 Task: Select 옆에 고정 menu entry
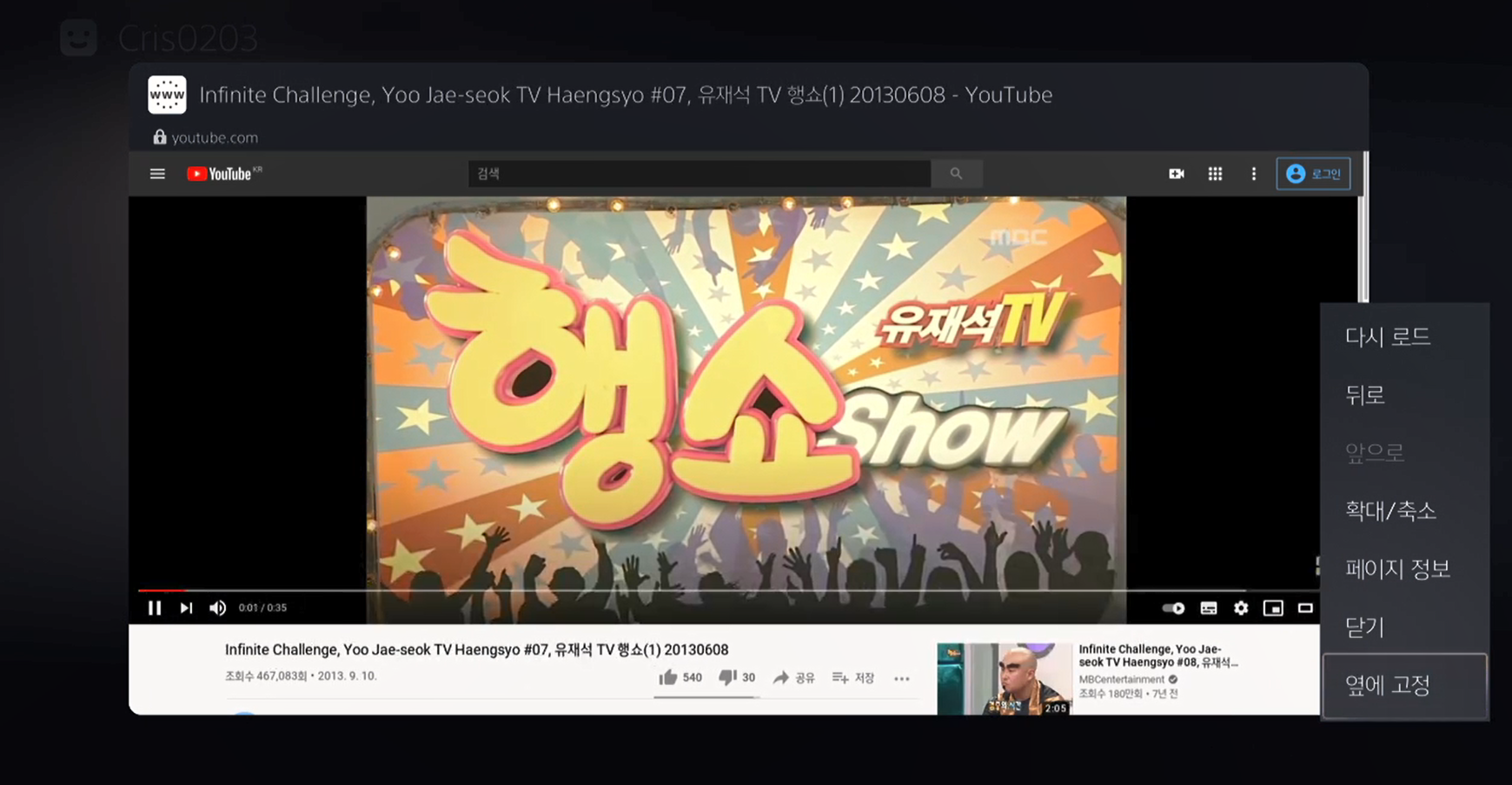click(1404, 685)
